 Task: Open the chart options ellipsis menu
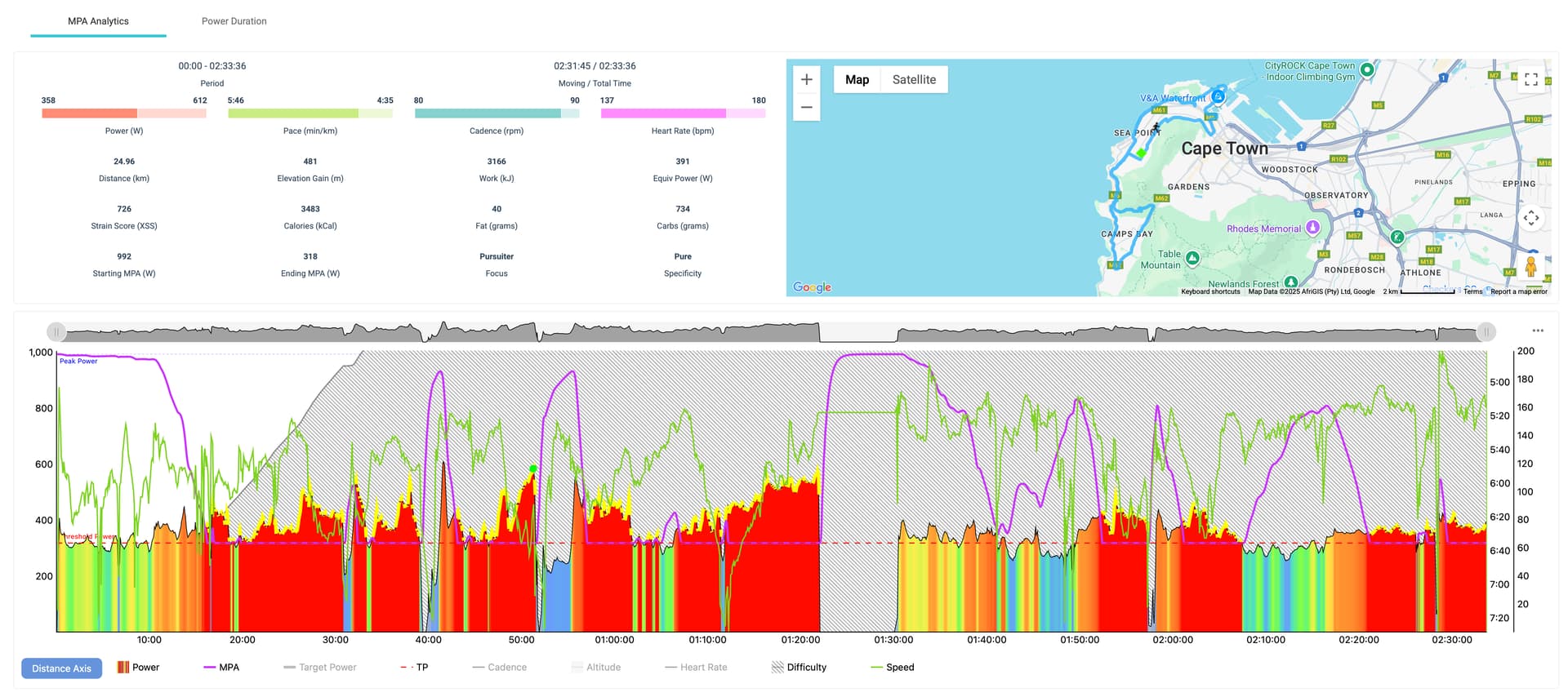pyautogui.click(x=1538, y=331)
